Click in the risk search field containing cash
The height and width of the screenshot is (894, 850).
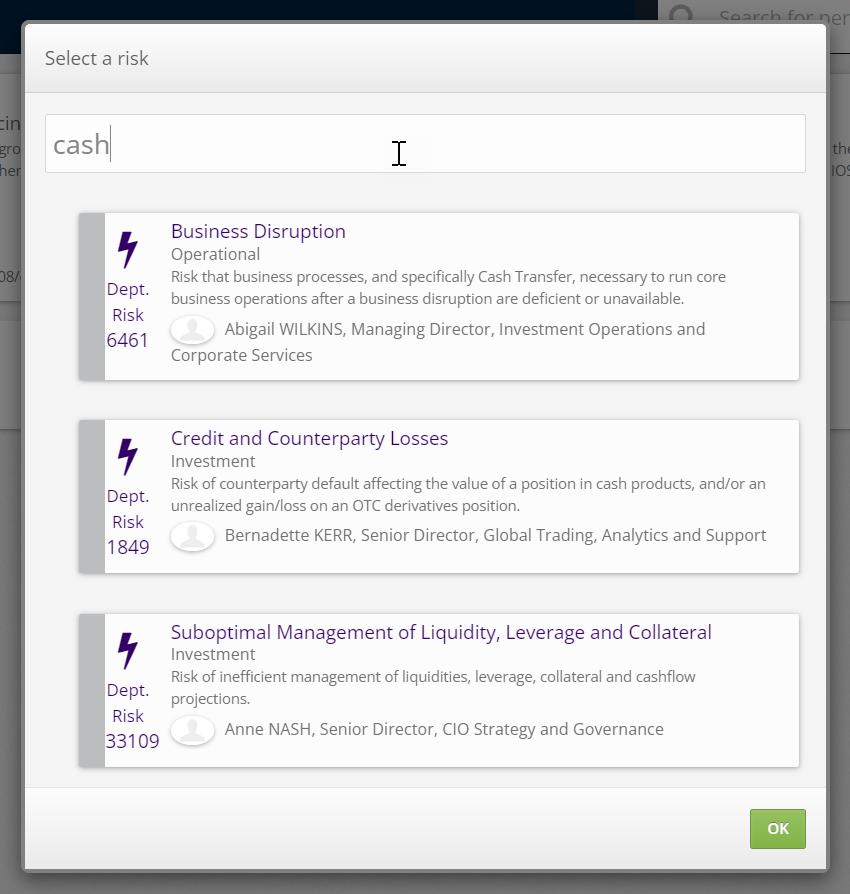point(425,144)
